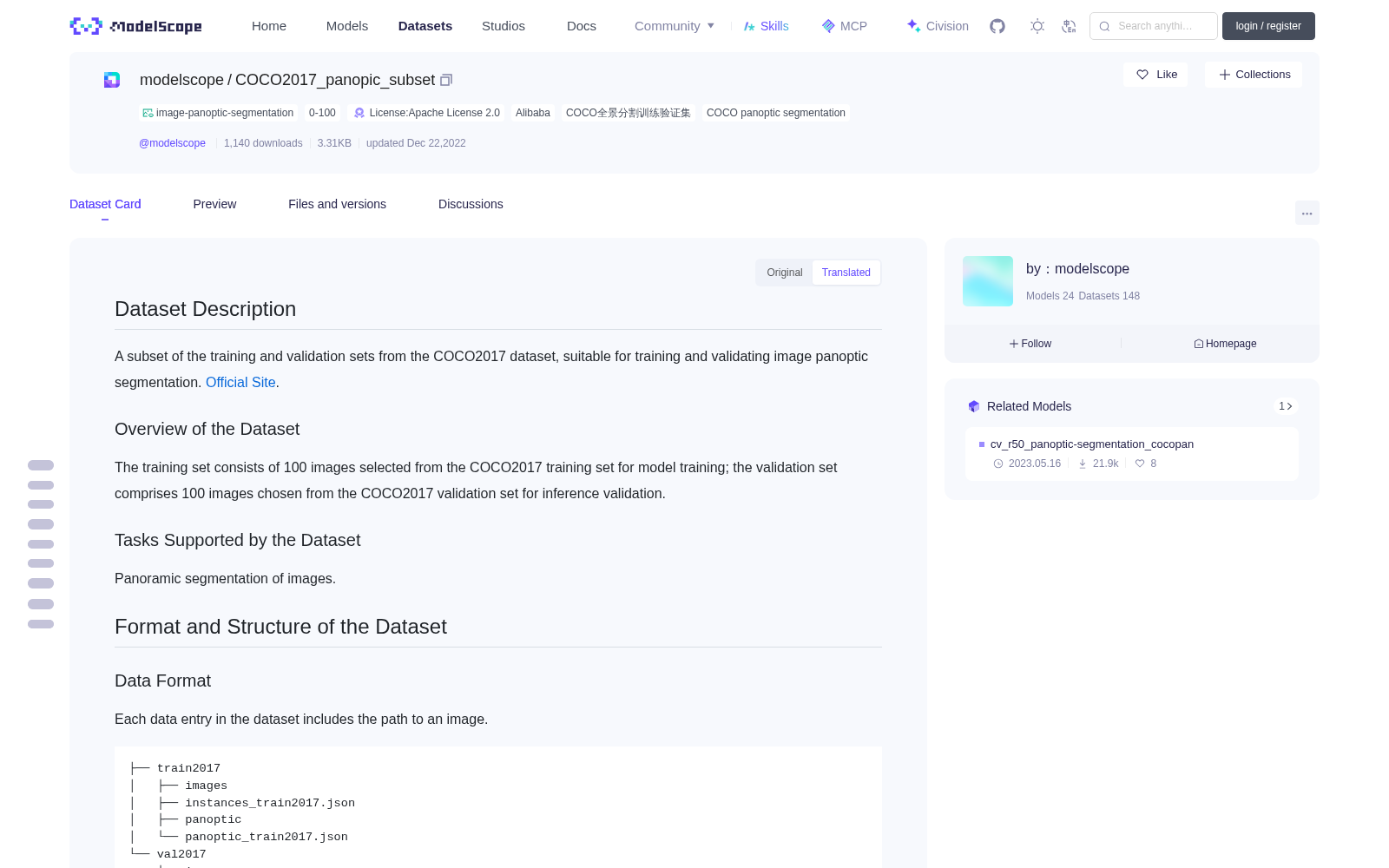The height and width of the screenshot is (868, 1389).
Task: Open the organization Homepage
Action: point(1225,344)
